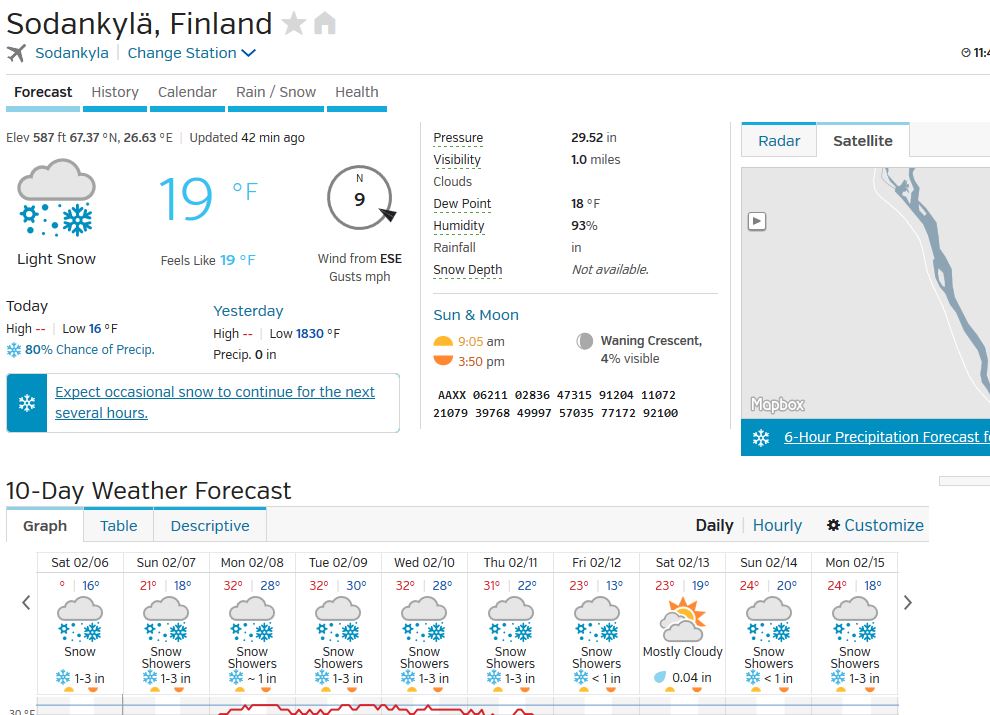Select the Sun 02/07 forecast column
Image resolution: width=990 pixels, height=715 pixels.
166,620
